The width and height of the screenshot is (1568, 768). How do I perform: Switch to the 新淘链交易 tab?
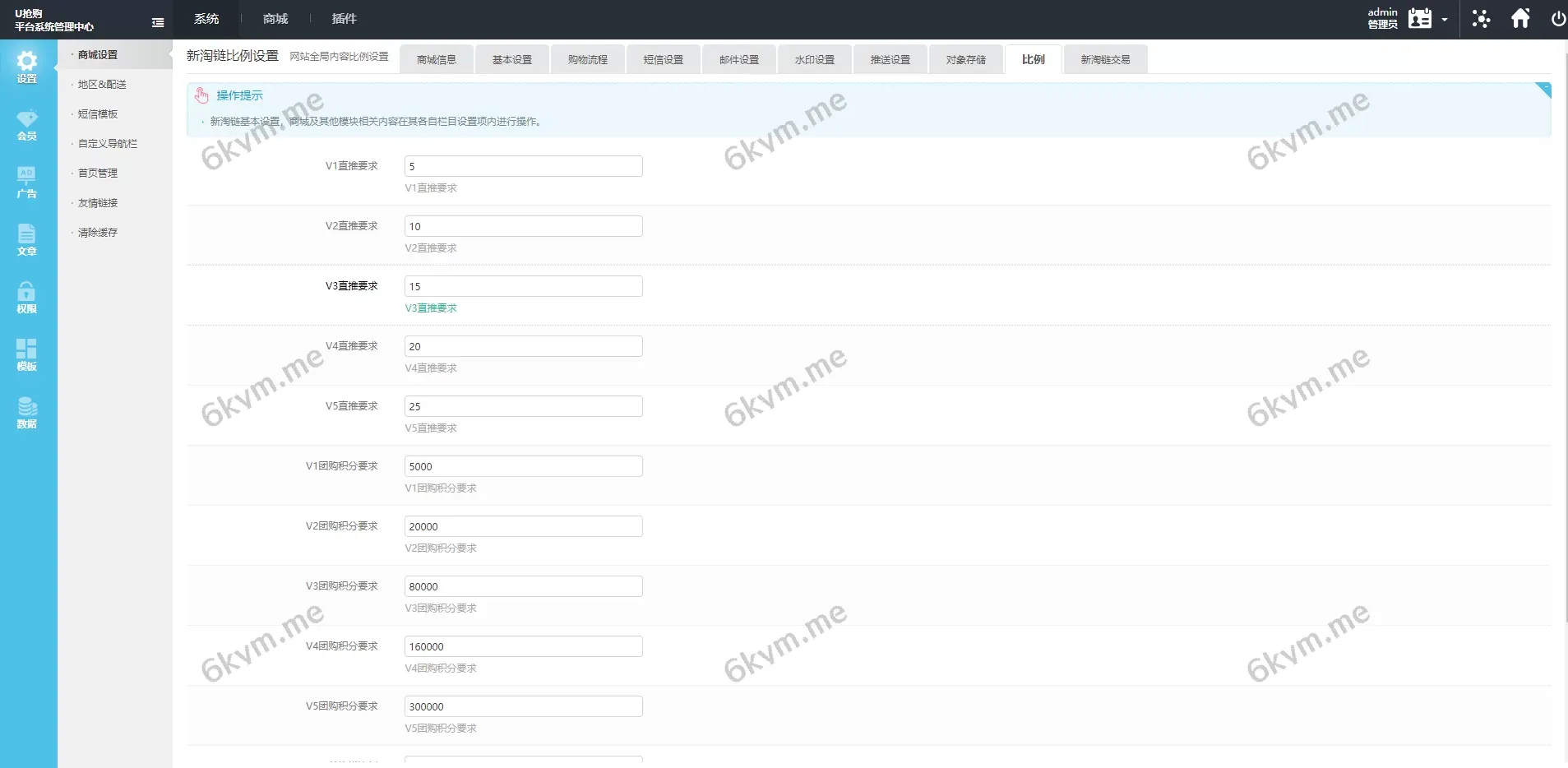(1104, 60)
